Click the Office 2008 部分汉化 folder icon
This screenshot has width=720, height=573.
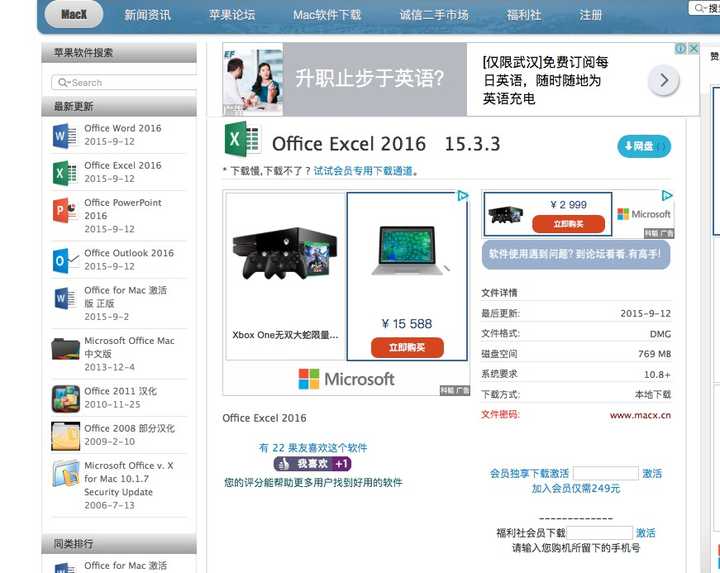click(66, 436)
